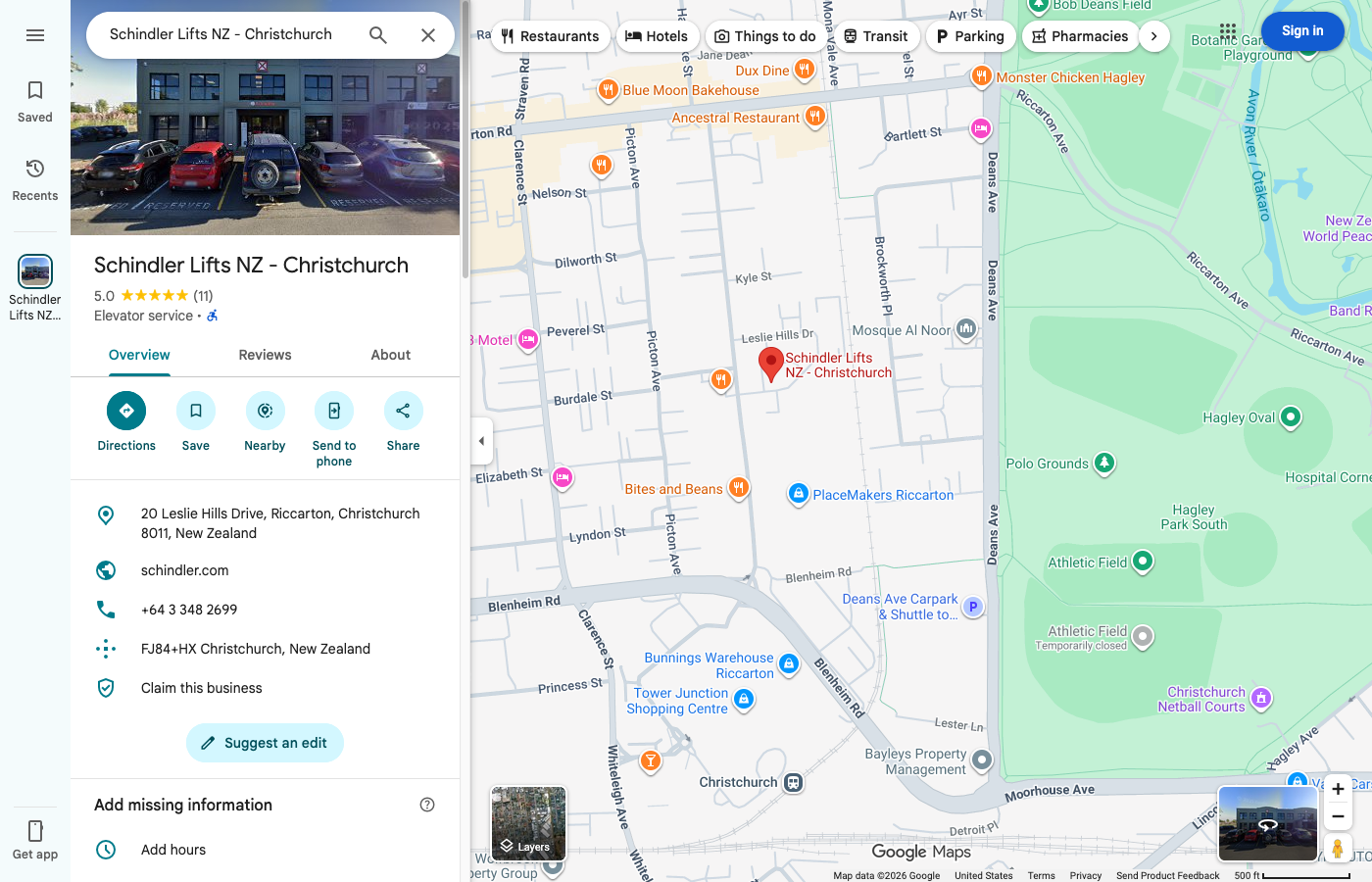Toggle the 500 ft map scale
Viewport: 1372px width, 882px height.
[x=1293, y=875]
